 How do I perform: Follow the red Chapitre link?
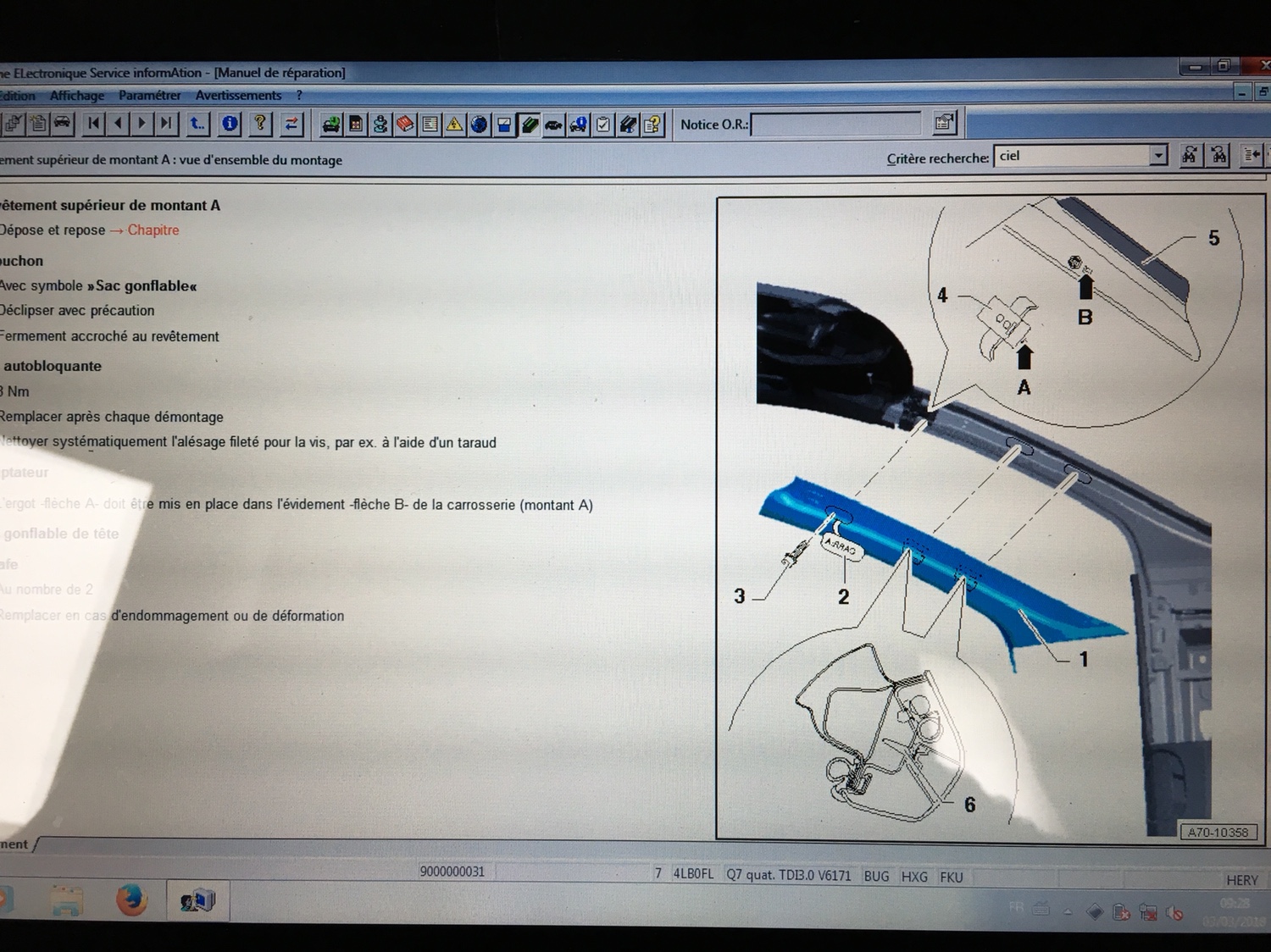point(153,230)
